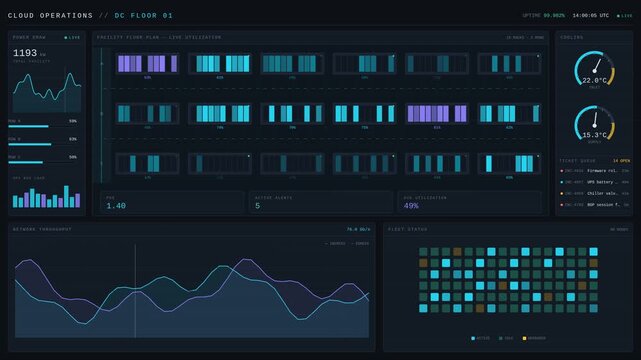Click the status dot of the BGP session ticket
The height and width of the screenshot is (360, 641).
[562, 205]
